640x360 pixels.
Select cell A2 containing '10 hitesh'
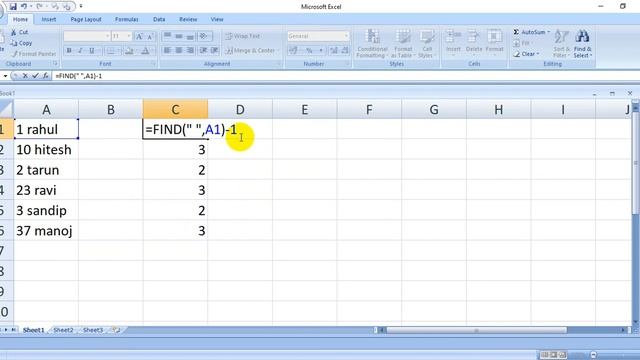tap(46, 150)
